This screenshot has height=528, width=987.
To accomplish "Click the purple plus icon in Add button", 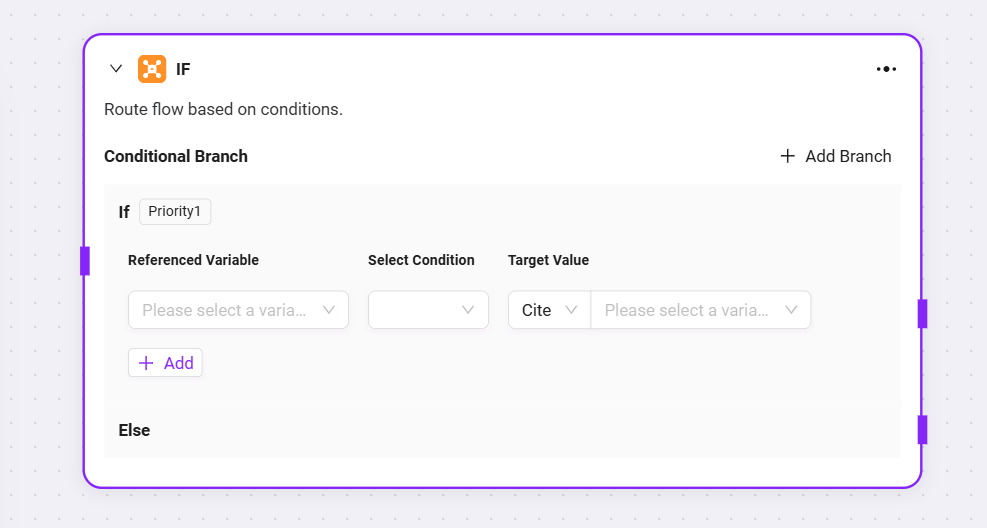I will [146, 363].
